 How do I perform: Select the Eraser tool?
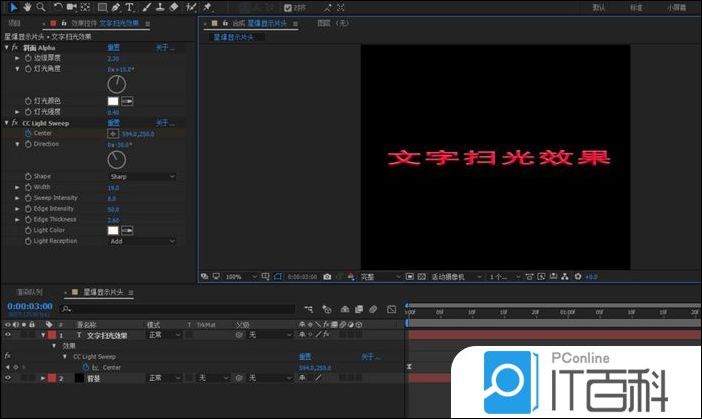pos(175,7)
